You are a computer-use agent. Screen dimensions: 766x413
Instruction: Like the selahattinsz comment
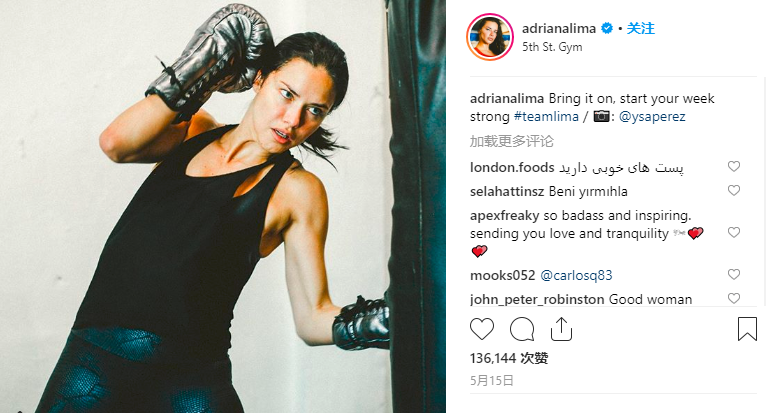click(x=734, y=190)
